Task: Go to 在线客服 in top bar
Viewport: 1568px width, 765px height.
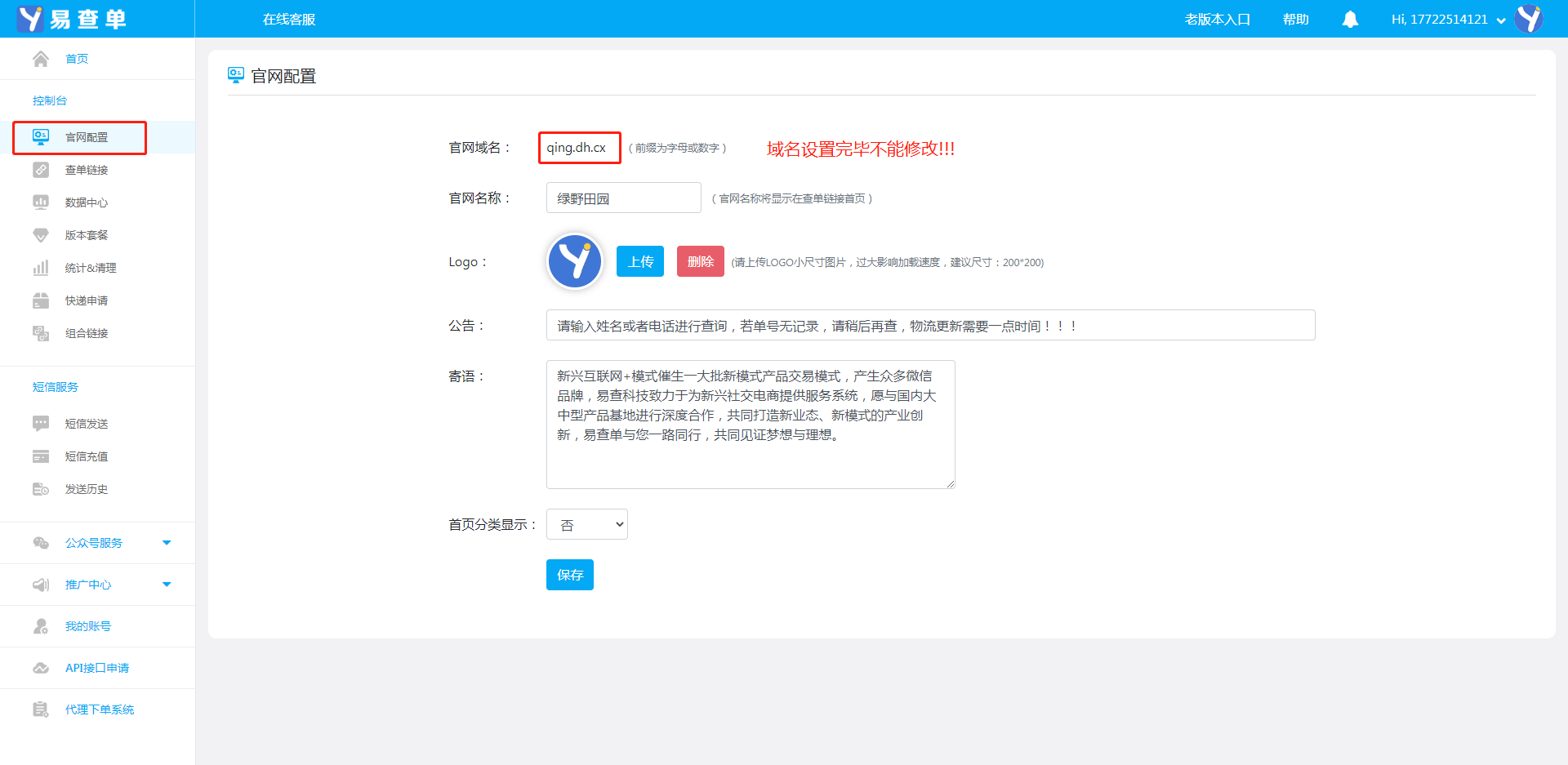Action: tap(289, 20)
